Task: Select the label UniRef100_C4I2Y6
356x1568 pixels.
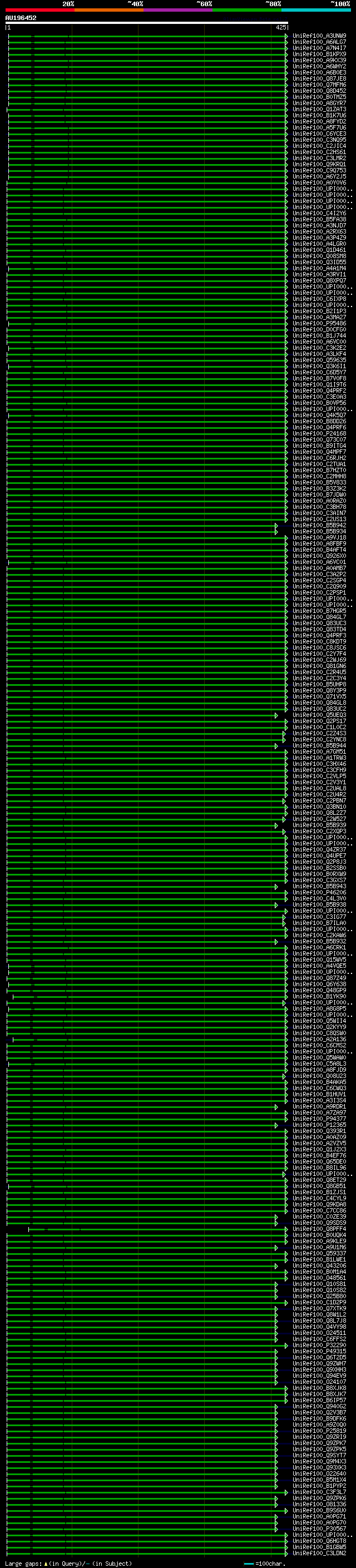Action: pyautogui.click(x=319, y=213)
